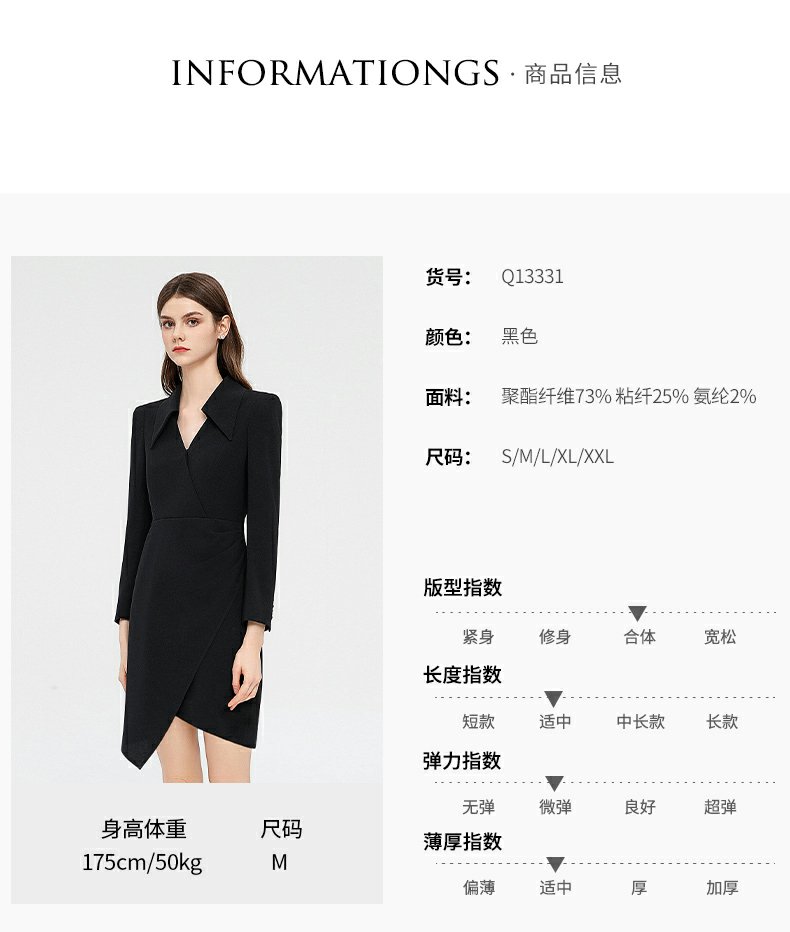790x932 pixels.
Task: Click the 长款 length label
Action: pos(722,722)
